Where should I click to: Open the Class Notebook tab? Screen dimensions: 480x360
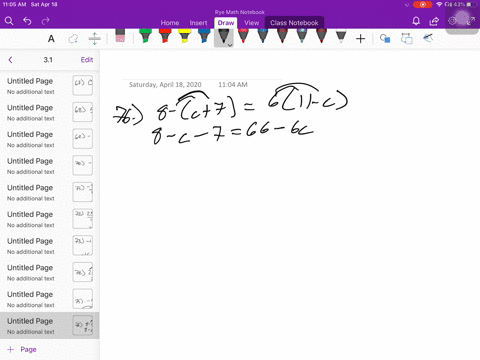(x=294, y=23)
